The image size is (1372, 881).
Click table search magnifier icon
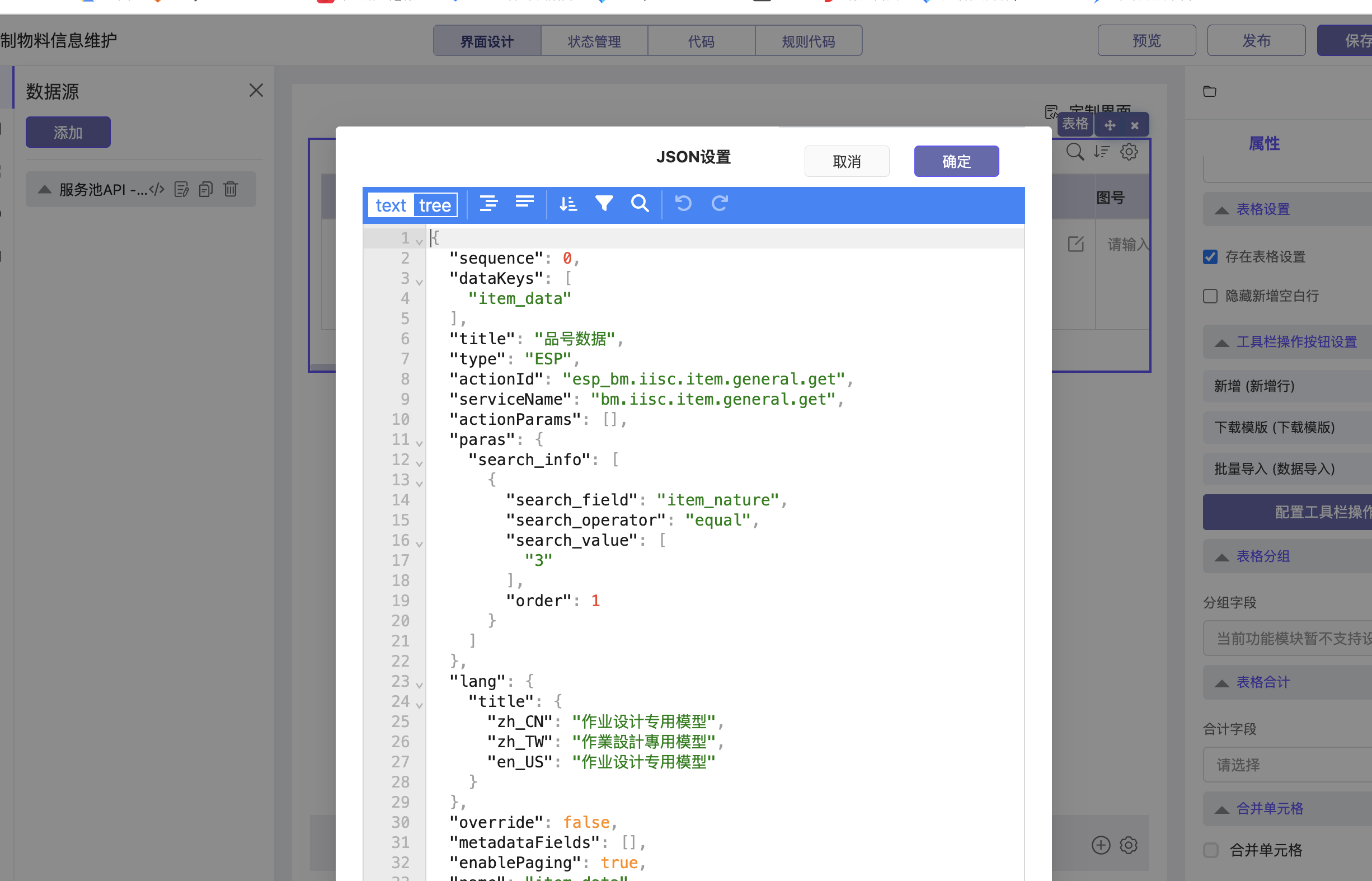click(x=1075, y=152)
